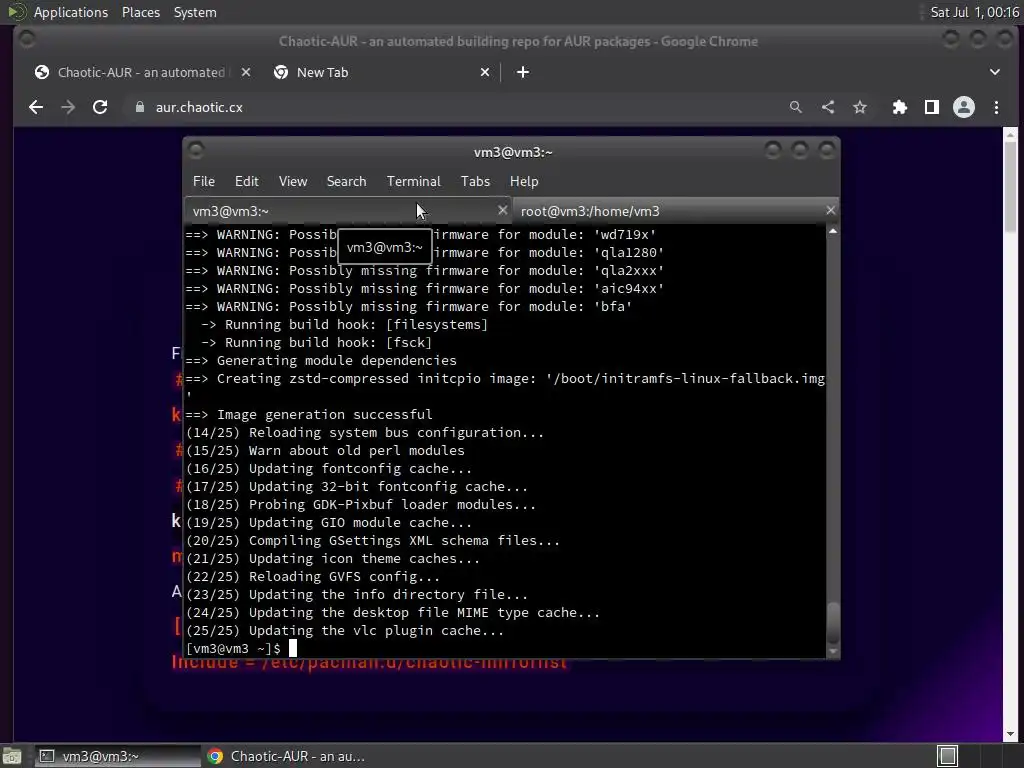
Task: Open the Applications menu
Action: pos(71,12)
